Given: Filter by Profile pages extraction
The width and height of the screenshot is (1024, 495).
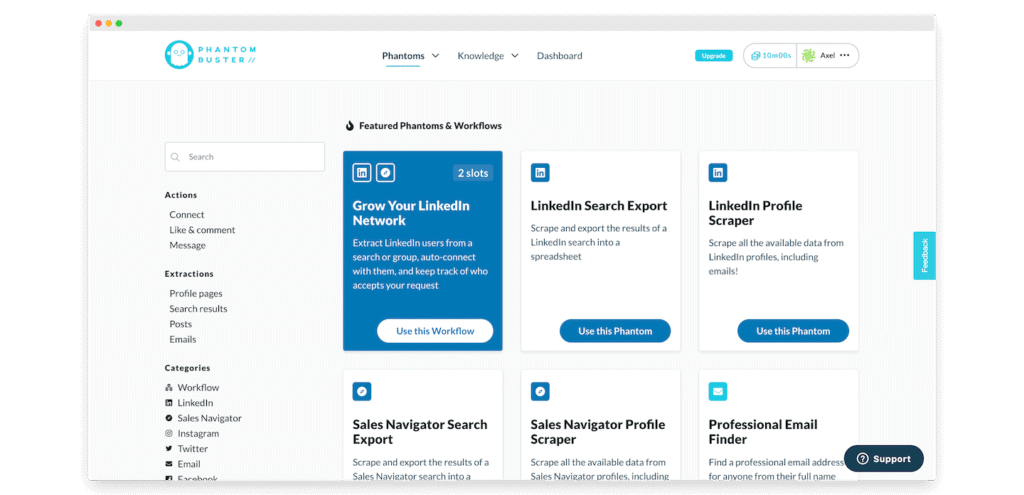Looking at the screenshot, I should (x=196, y=294).
